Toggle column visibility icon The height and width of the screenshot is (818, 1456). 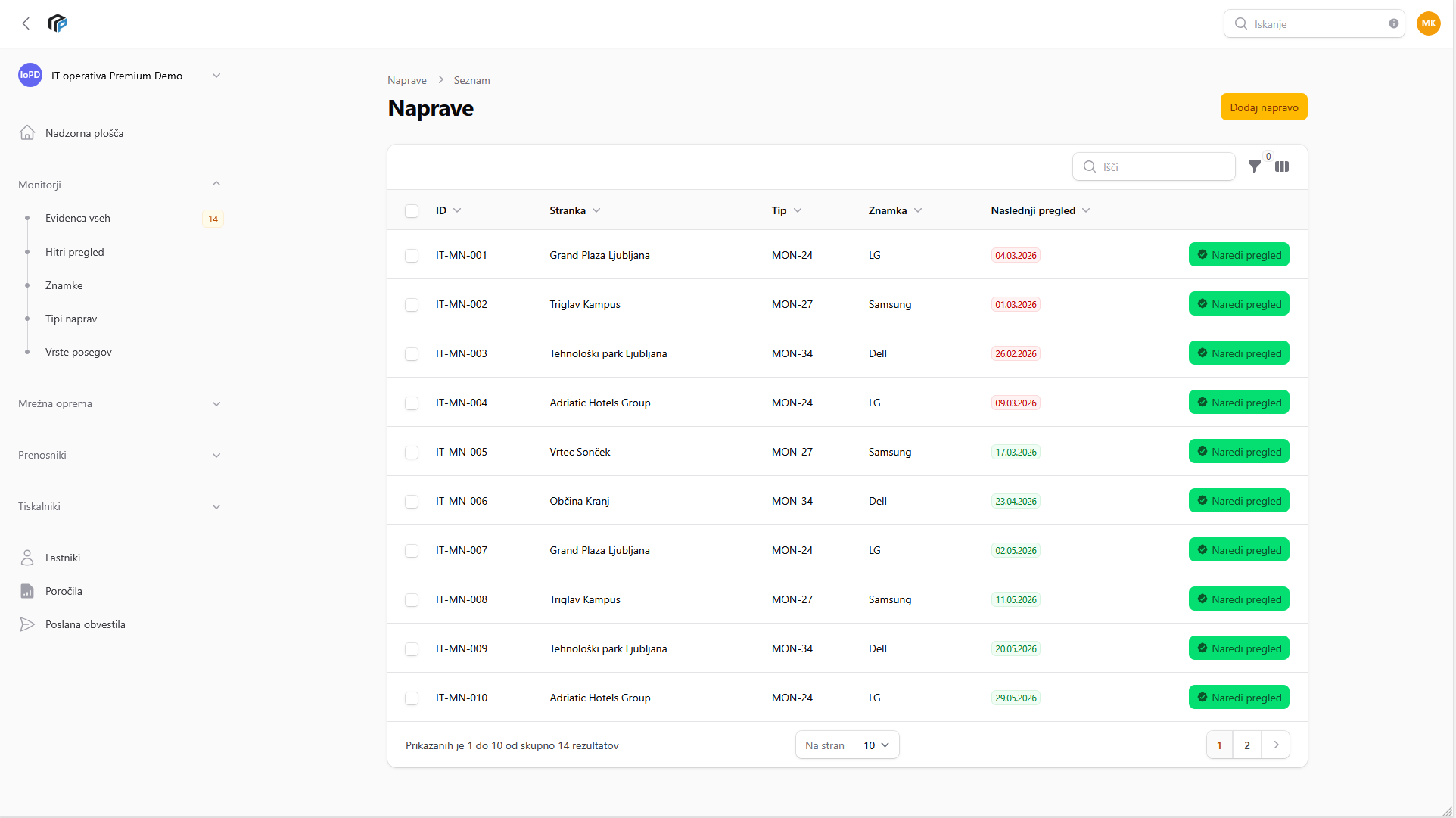coord(1282,166)
